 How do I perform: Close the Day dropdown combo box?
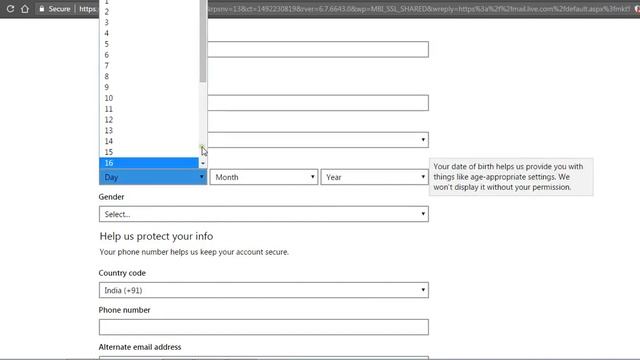tap(153, 177)
